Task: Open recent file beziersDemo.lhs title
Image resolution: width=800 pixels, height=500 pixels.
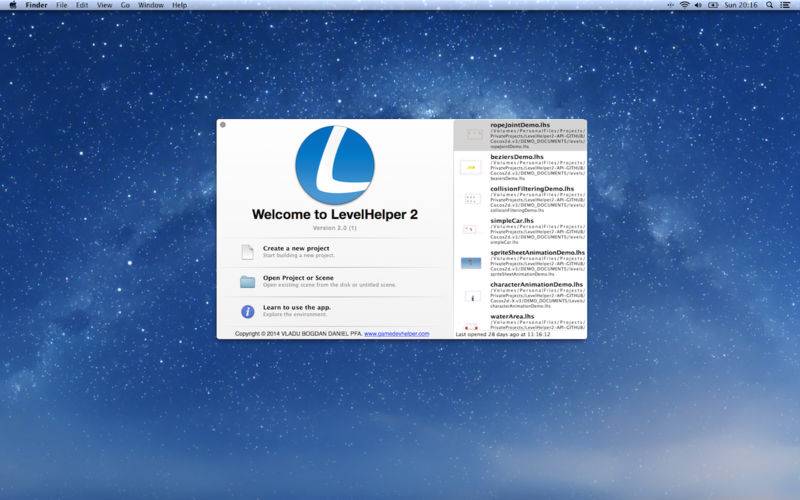Action: [517, 157]
